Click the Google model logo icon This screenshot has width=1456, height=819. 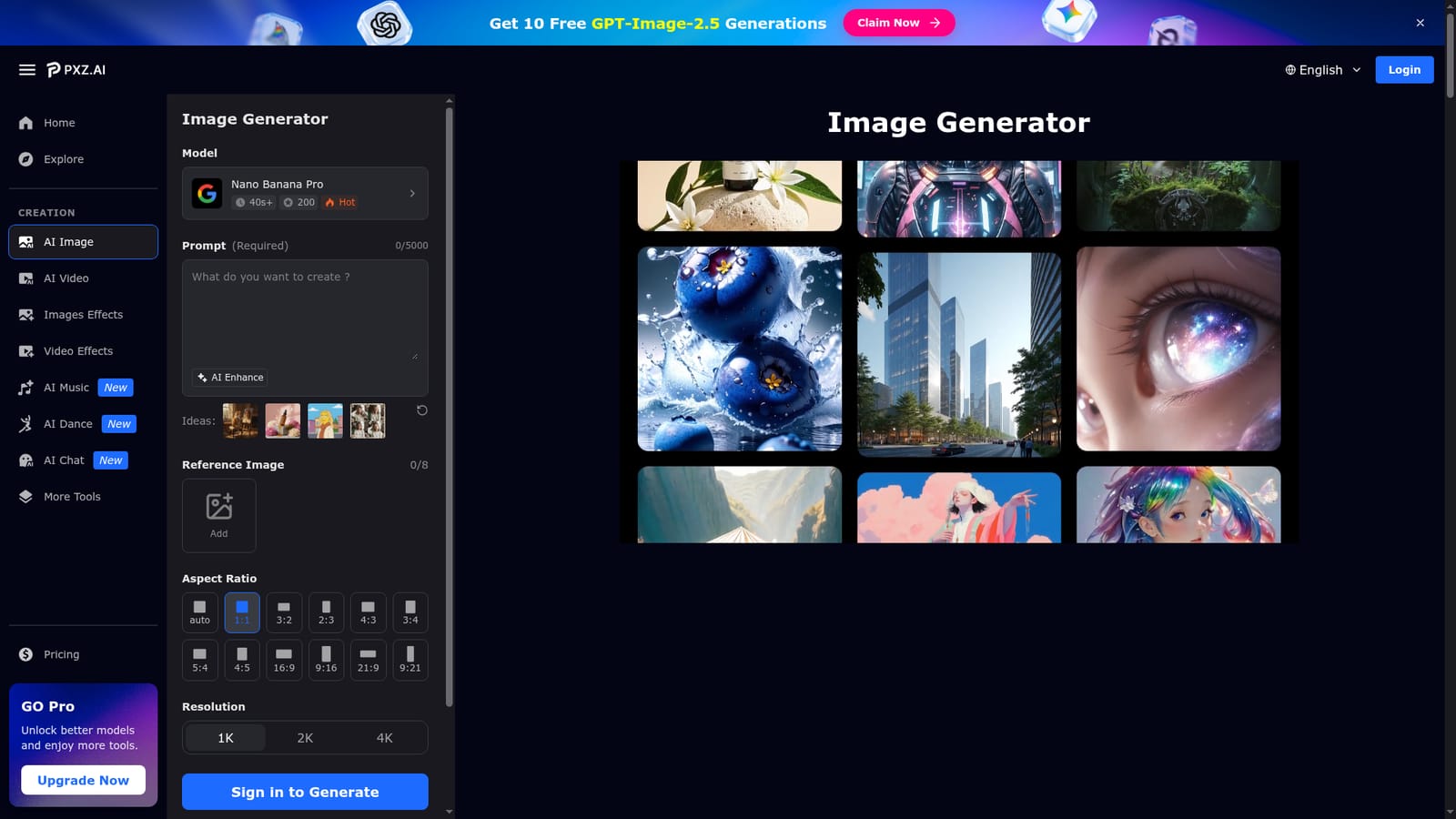click(207, 193)
